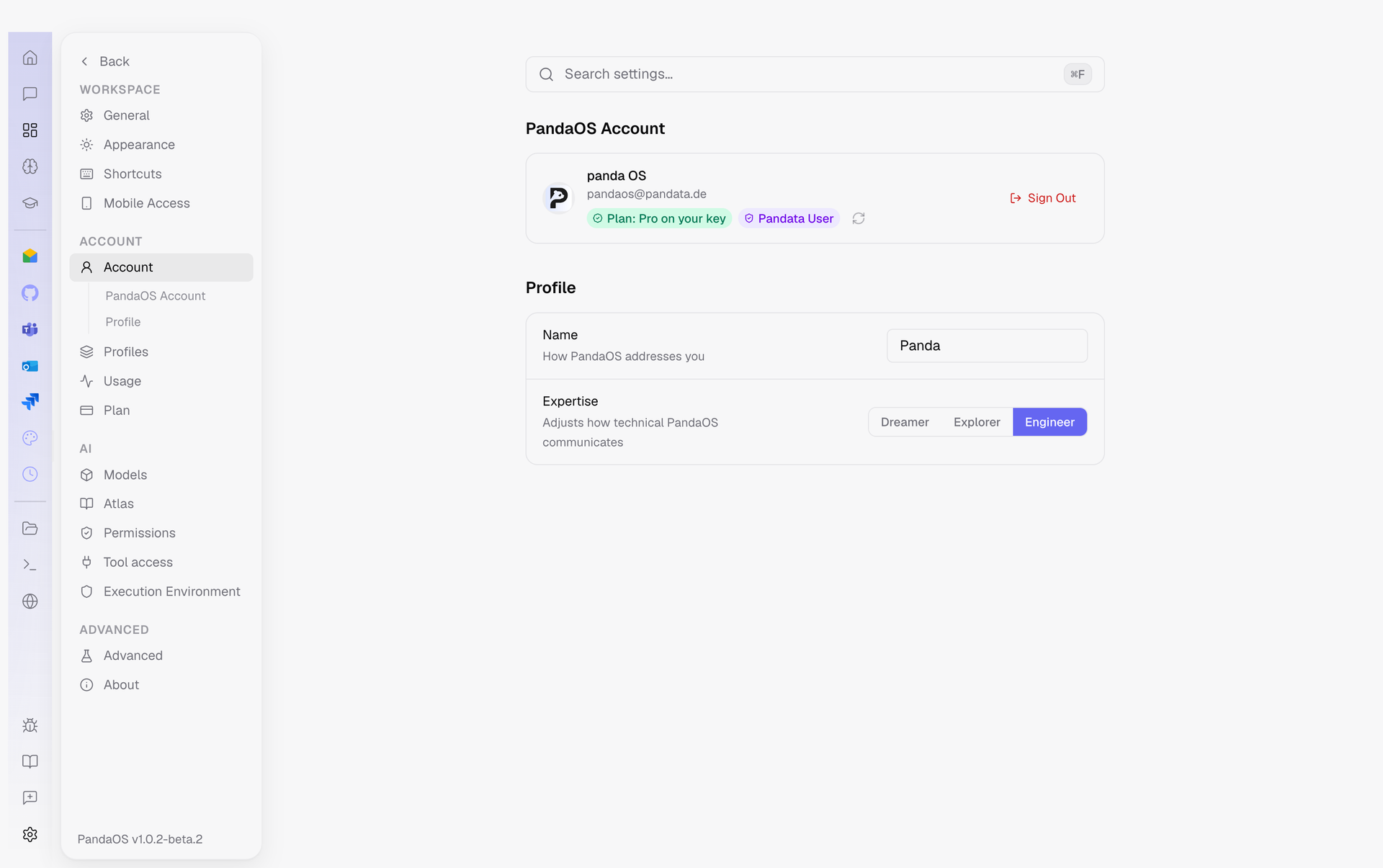The image size is (1383, 868).
Task: Click the Search settings field
Action: point(815,74)
